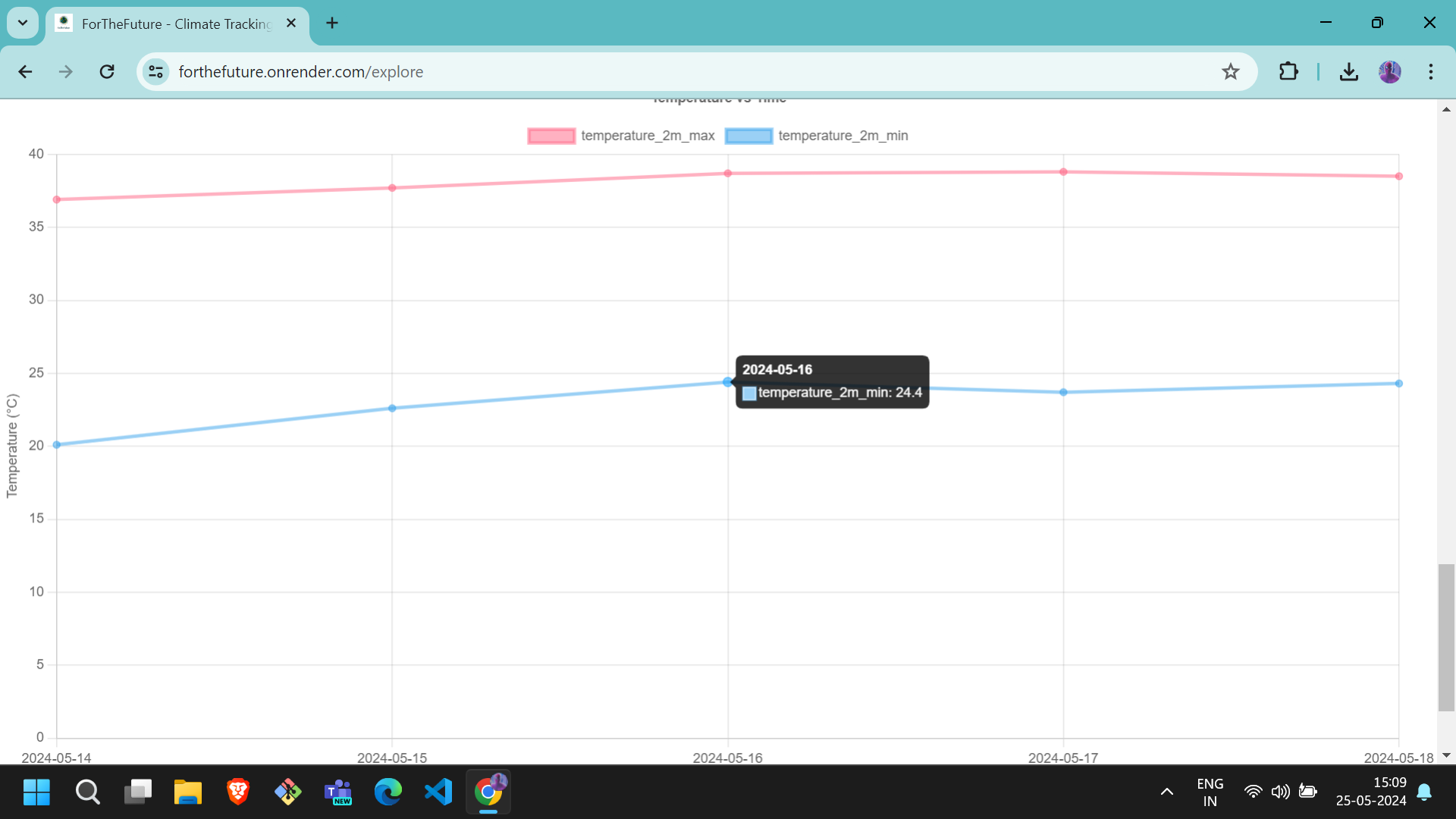The image size is (1456, 819).
Task: Expand tab search dropdown arrow
Action: pyautogui.click(x=23, y=23)
